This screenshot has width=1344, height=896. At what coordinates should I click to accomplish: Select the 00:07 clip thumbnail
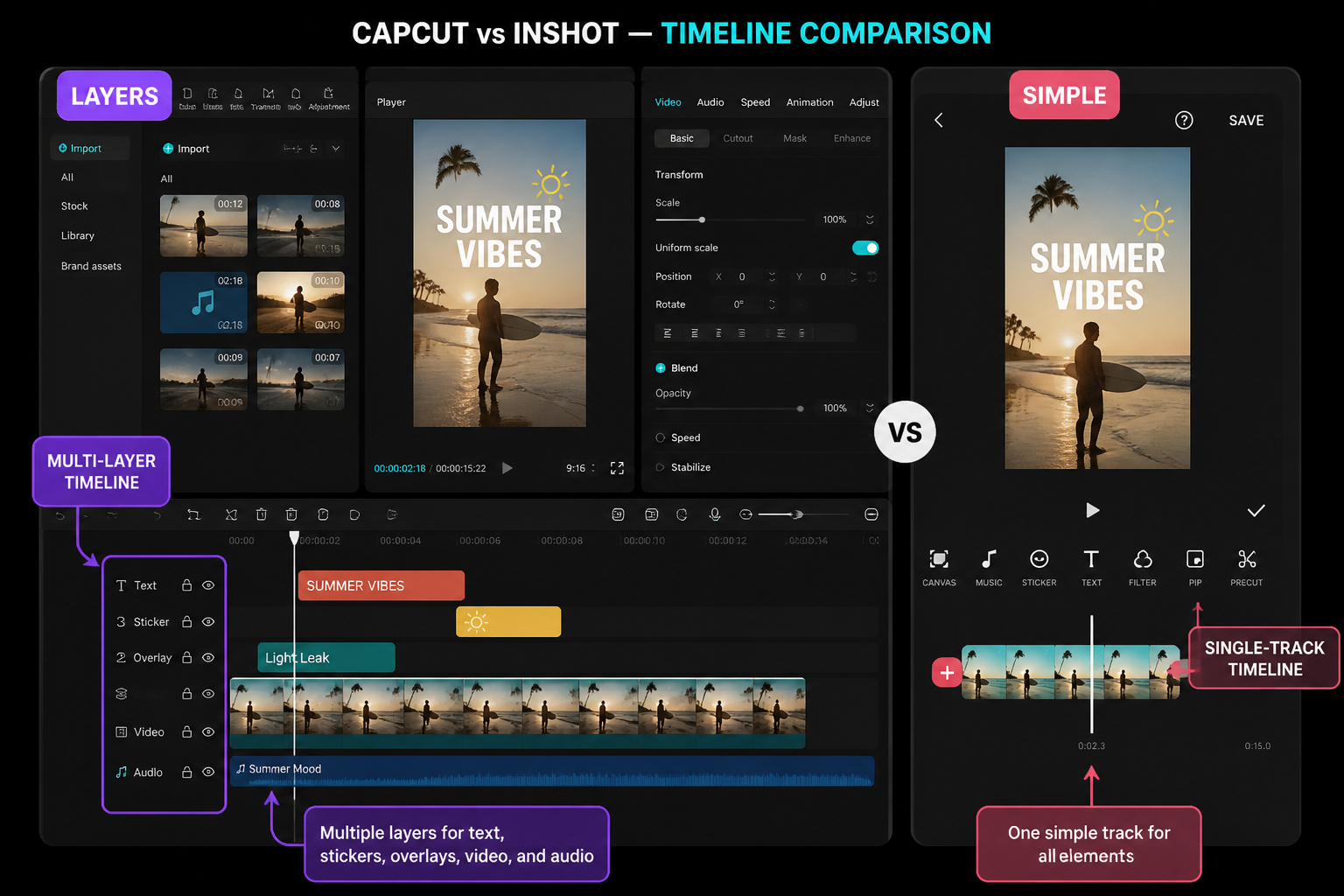(x=301, y=380)
